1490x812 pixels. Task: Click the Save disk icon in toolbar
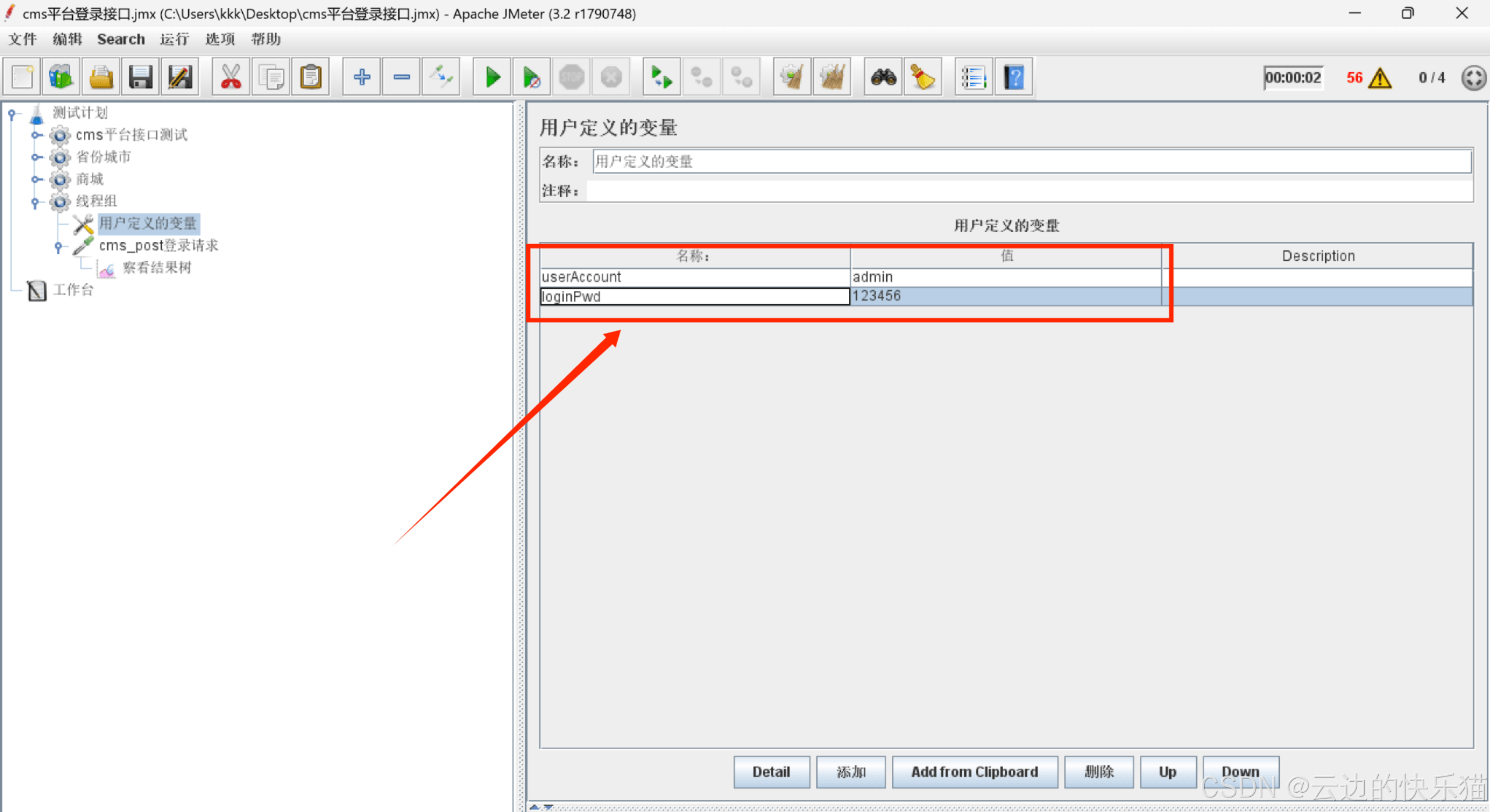140,77
